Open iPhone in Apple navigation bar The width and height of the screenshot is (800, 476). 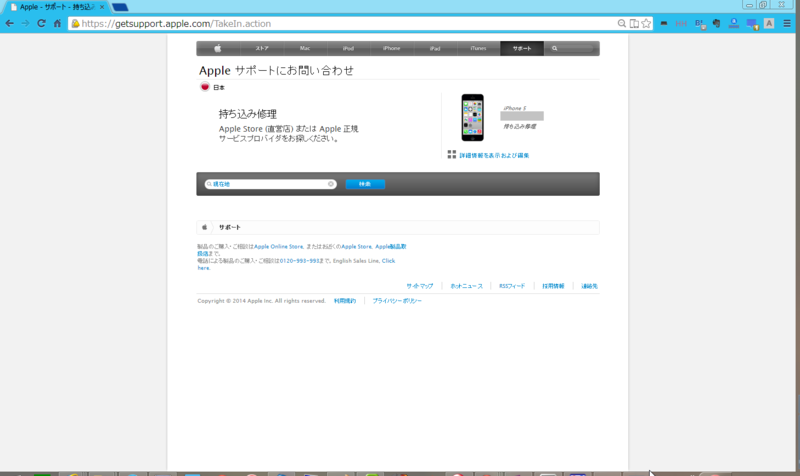pos(392,48)
